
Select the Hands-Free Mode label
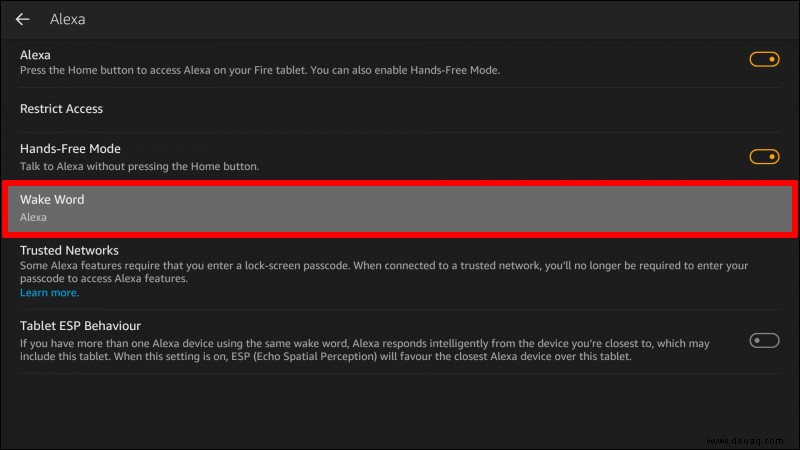[x=70, y=149]
